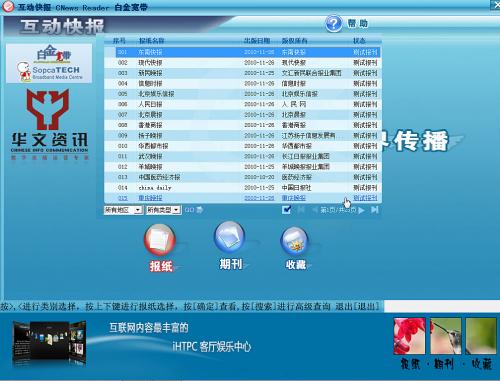Open the 报纸 newspapers section icon

click(159, 240)
